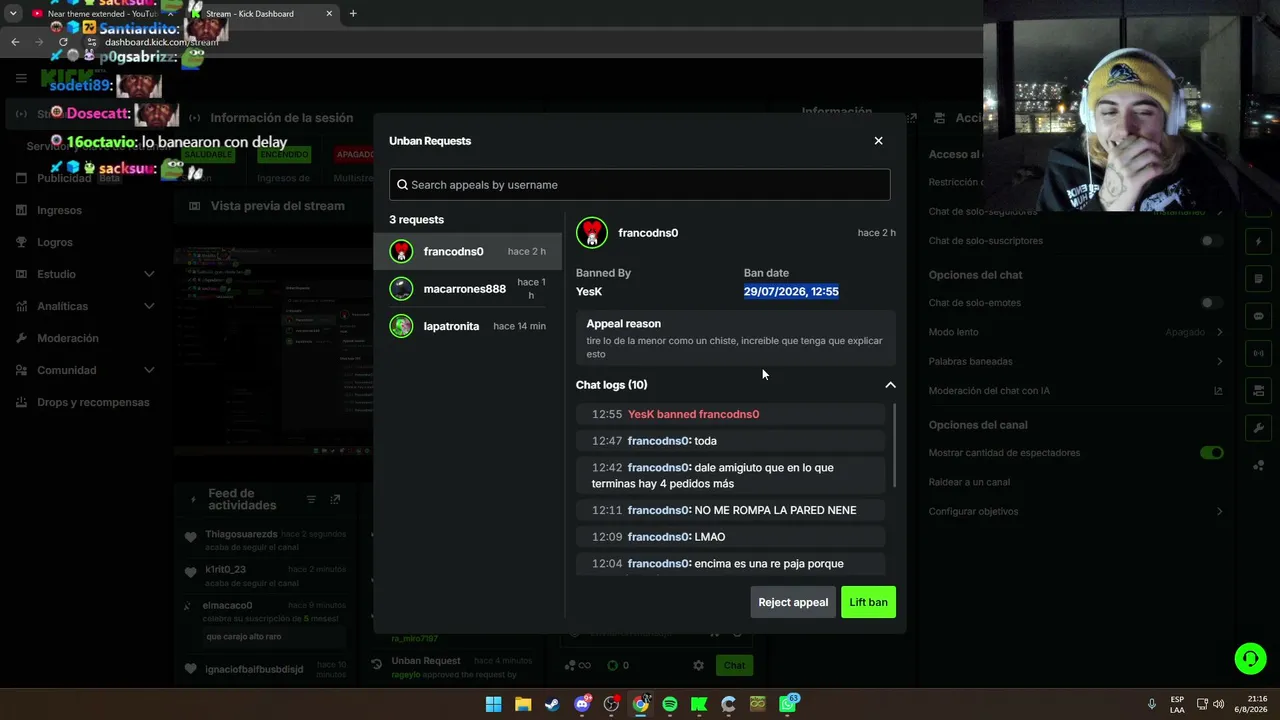
Task: Expand the Estudio sidebar section
Action: (x=149, y=274)
